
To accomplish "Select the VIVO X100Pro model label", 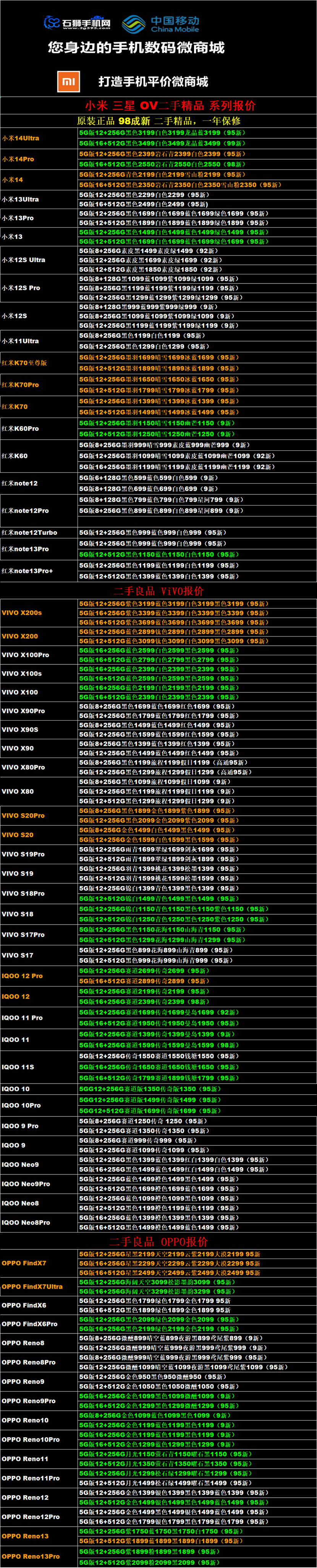I will pos(26,655).
